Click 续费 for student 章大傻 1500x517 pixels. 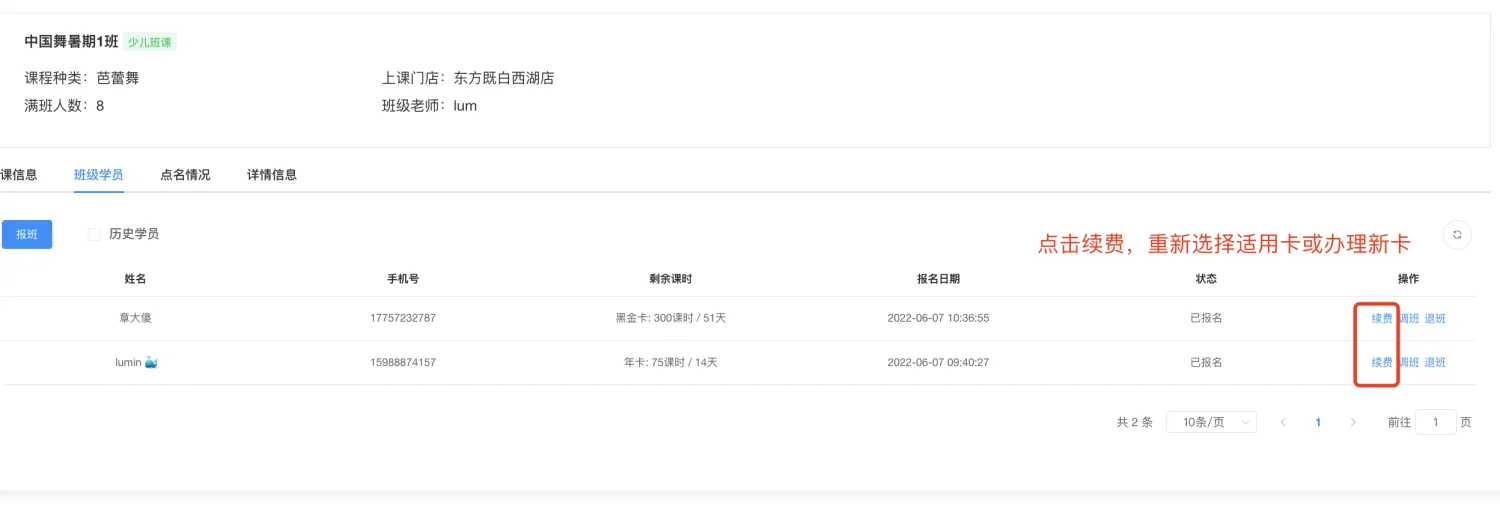pos(1381,318)
